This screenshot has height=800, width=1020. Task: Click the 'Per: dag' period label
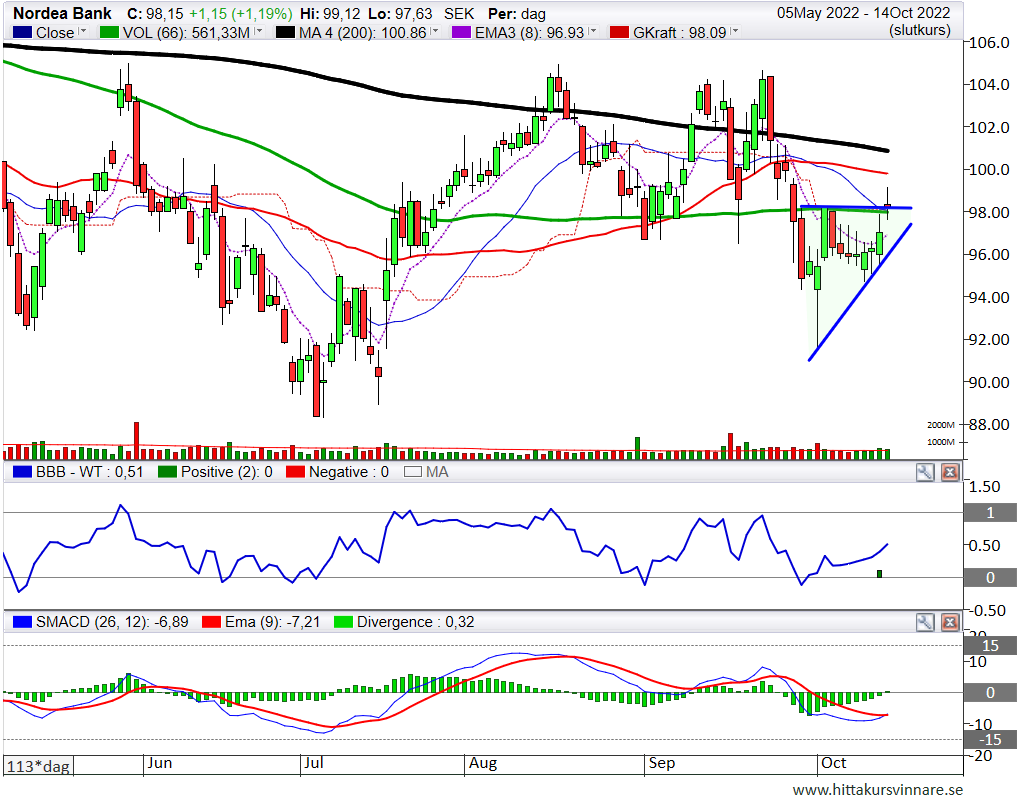[x=517, y=14]
